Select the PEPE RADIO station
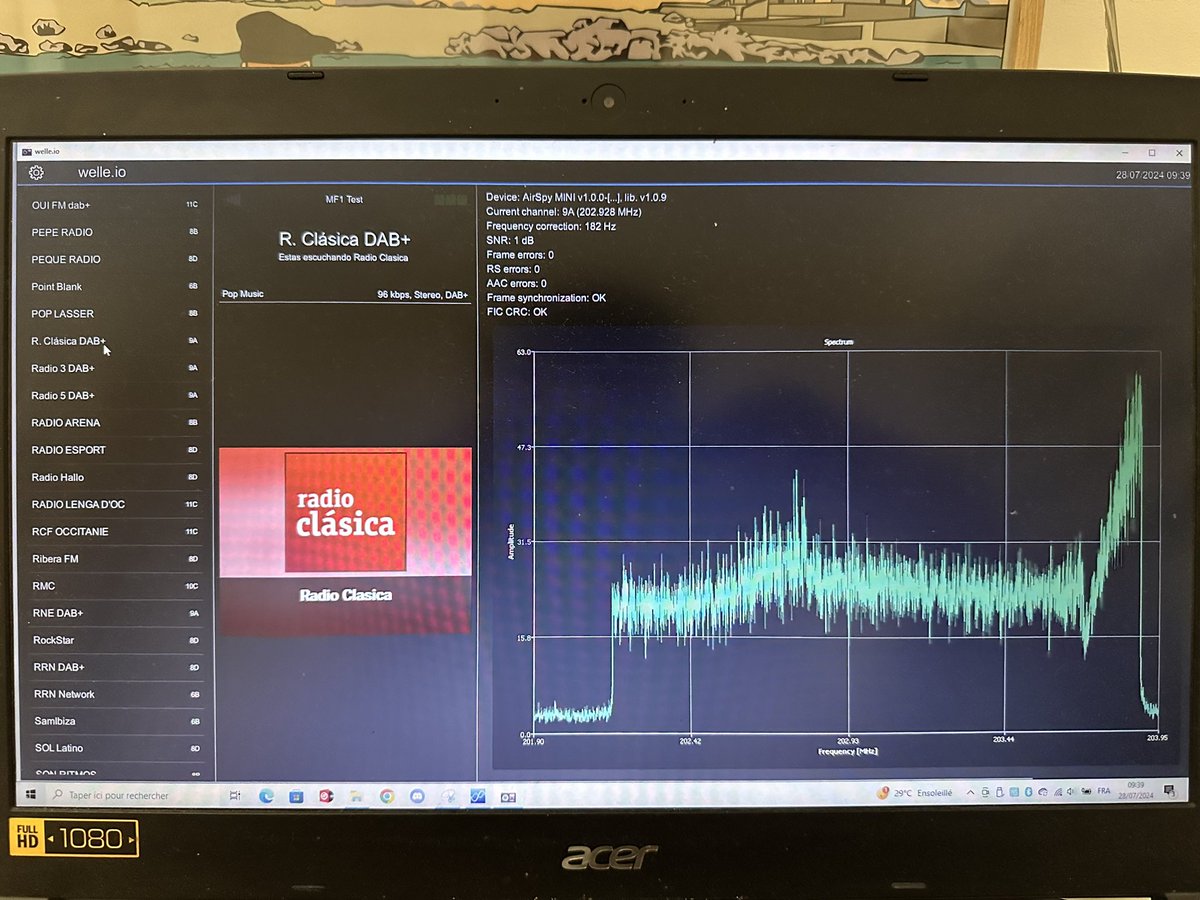1200x900 pixels. [116, 232]
